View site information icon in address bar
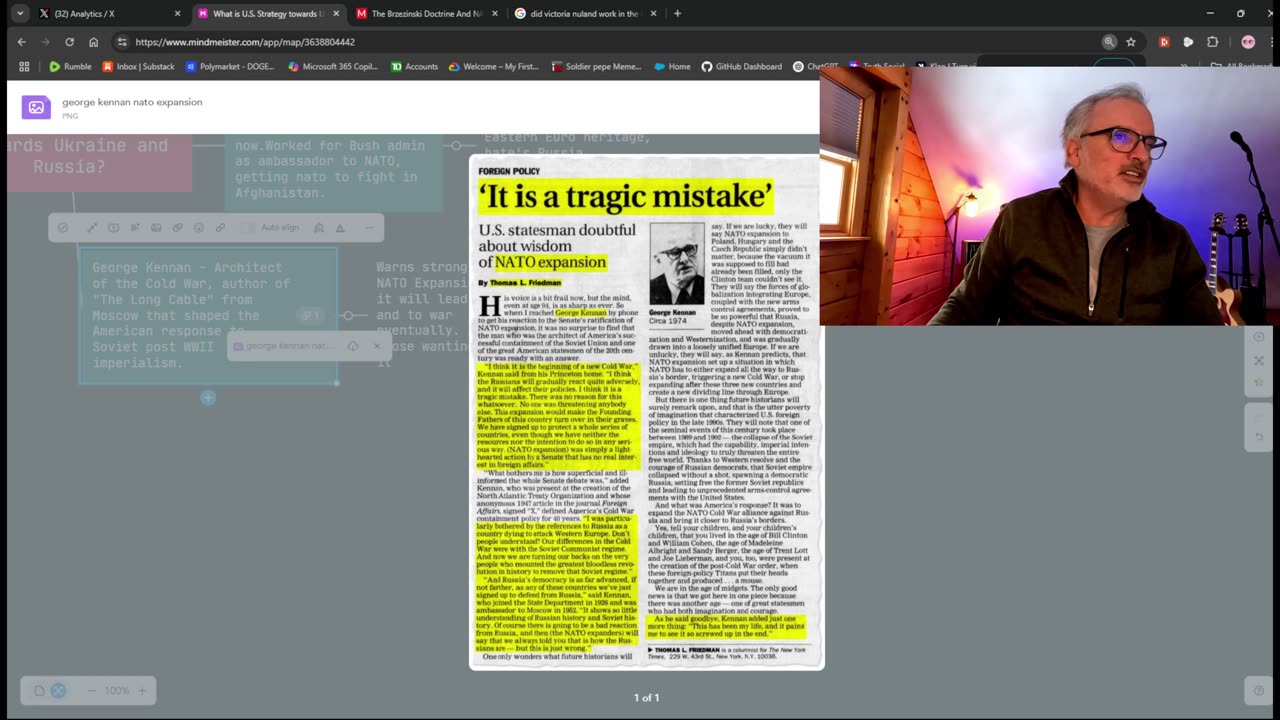 [x=122, y=42]
